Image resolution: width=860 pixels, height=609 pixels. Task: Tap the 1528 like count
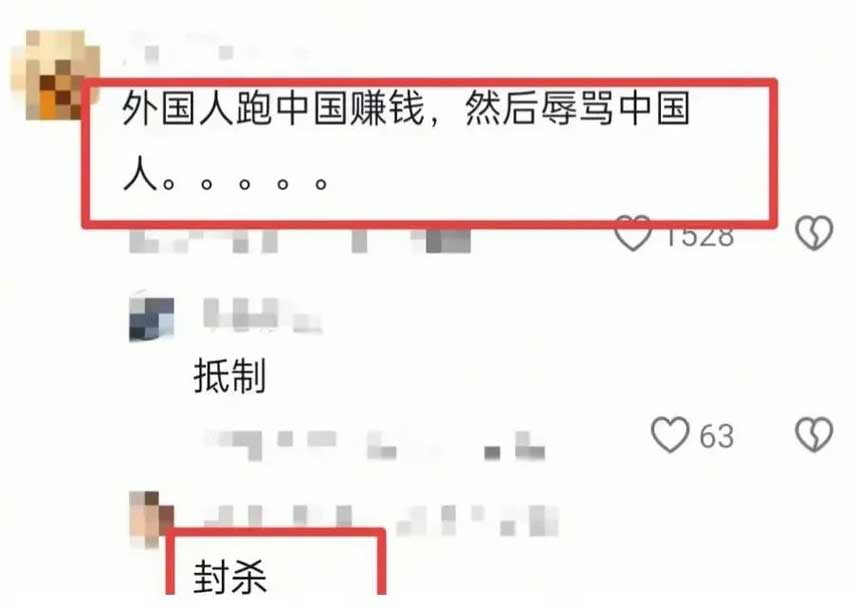(x=699, y=236)
